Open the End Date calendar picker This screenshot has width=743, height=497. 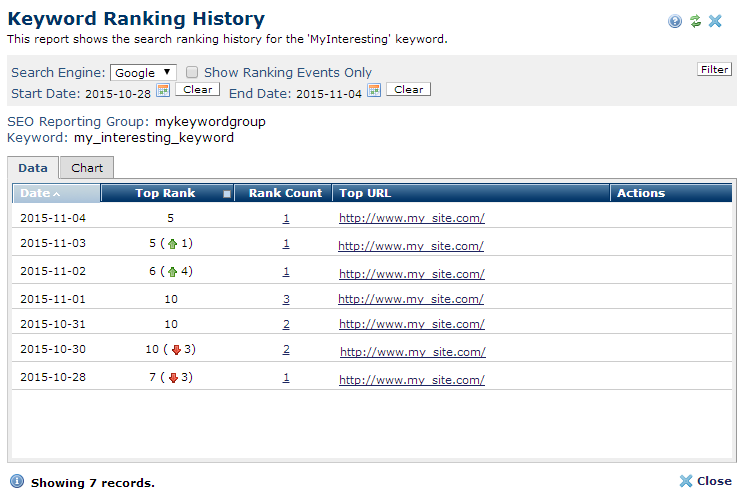coord(374,90)
